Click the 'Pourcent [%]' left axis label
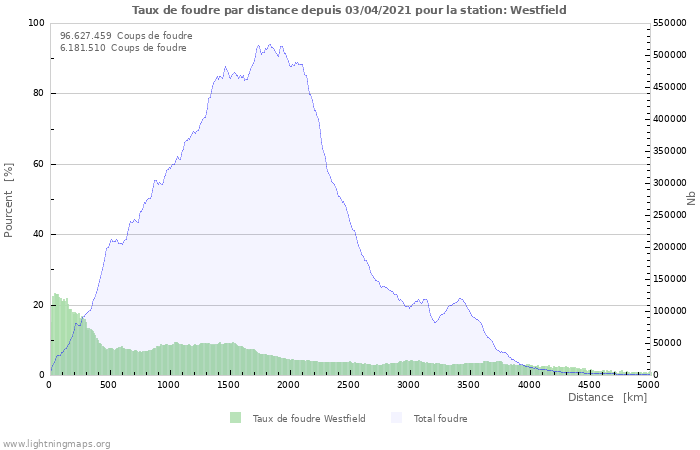Image resolution: width=700 pixels, height=450 pixels. 9,200
